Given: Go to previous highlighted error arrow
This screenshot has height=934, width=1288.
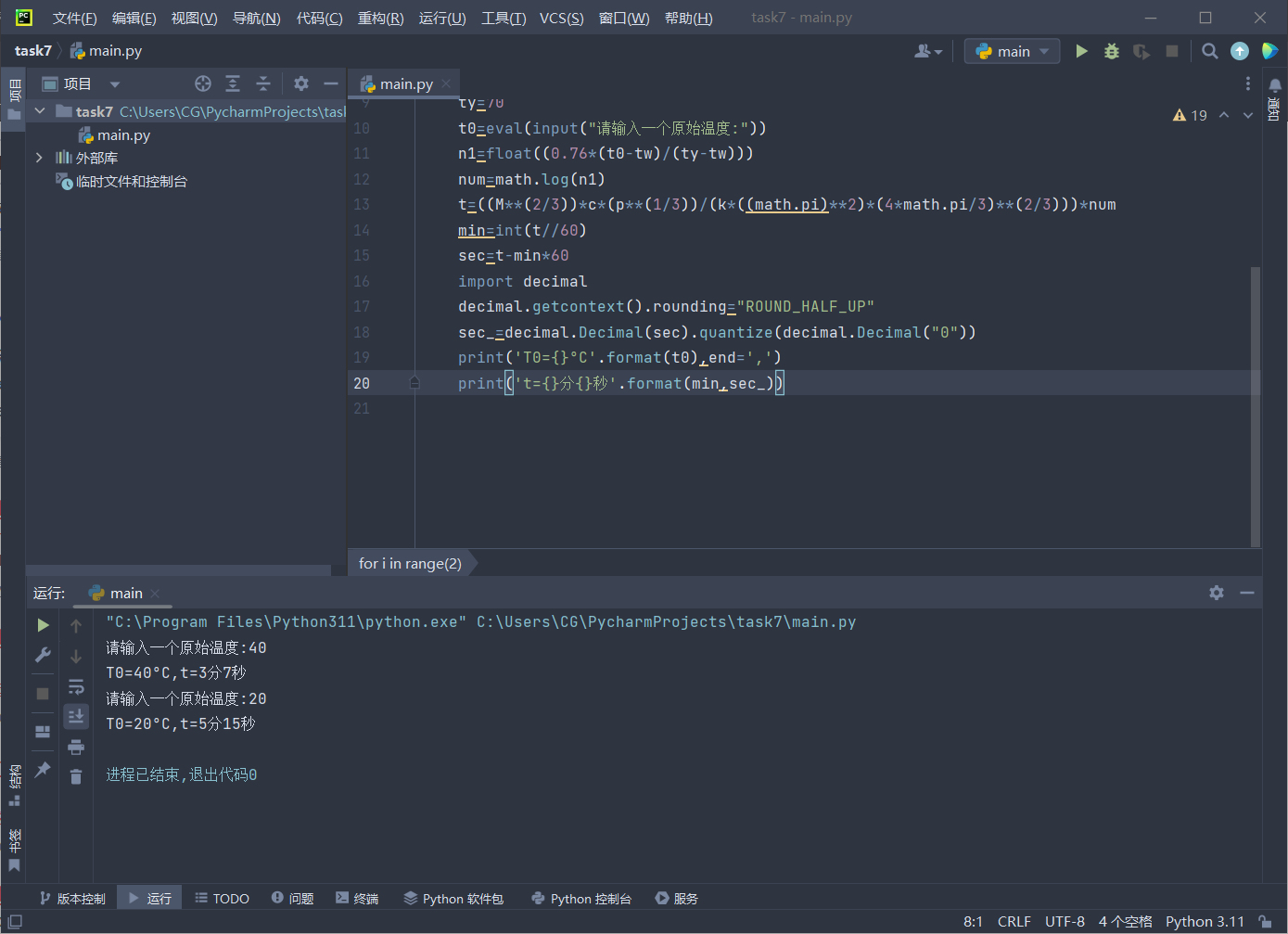Looking at the screenshot, I should tap(1224, 115).
